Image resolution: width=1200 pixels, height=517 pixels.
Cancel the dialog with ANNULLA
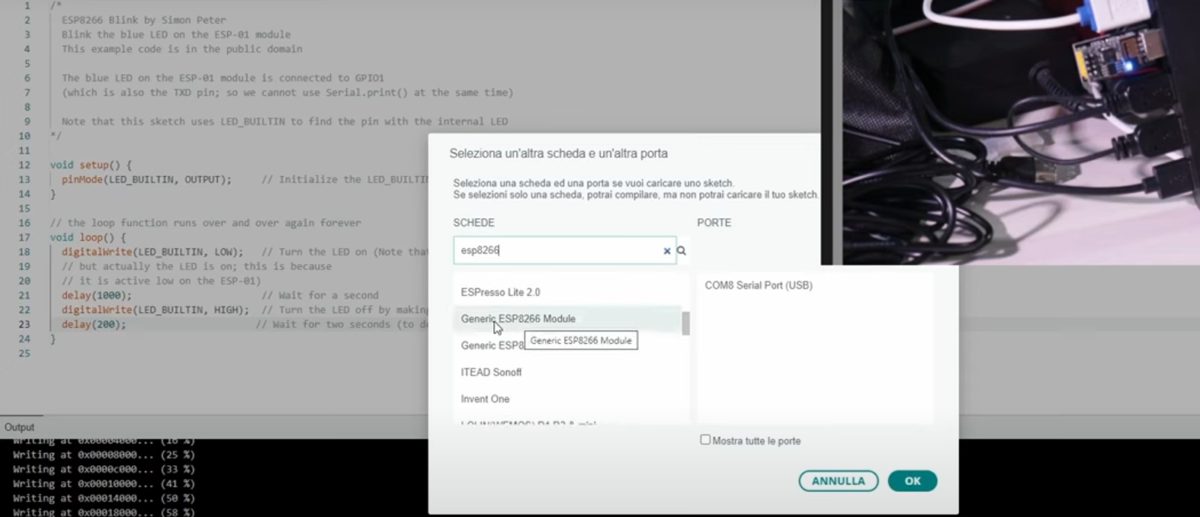838,481
